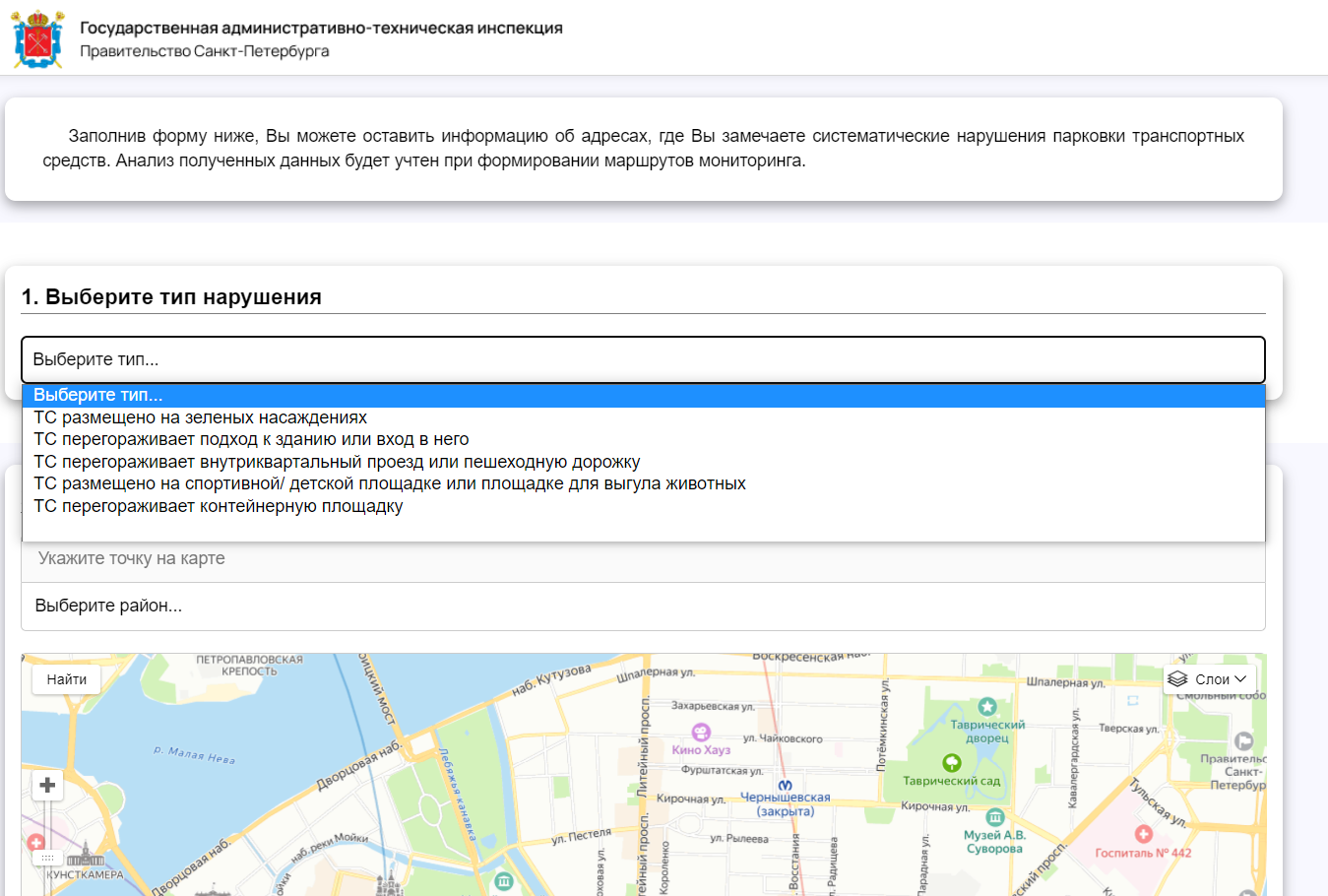Click the 'Захарьевская ул.' map label

(713, 706)
